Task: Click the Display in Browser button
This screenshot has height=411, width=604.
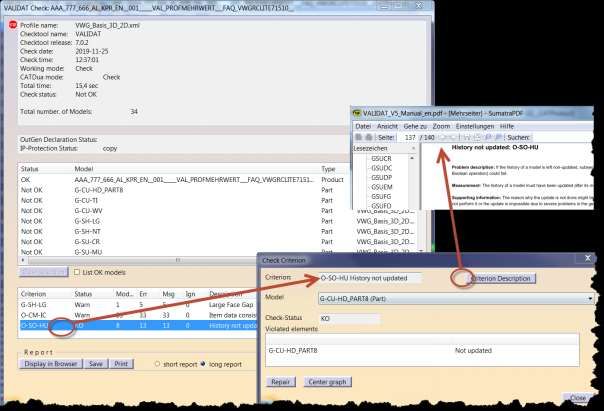Action: pos(50,364)
